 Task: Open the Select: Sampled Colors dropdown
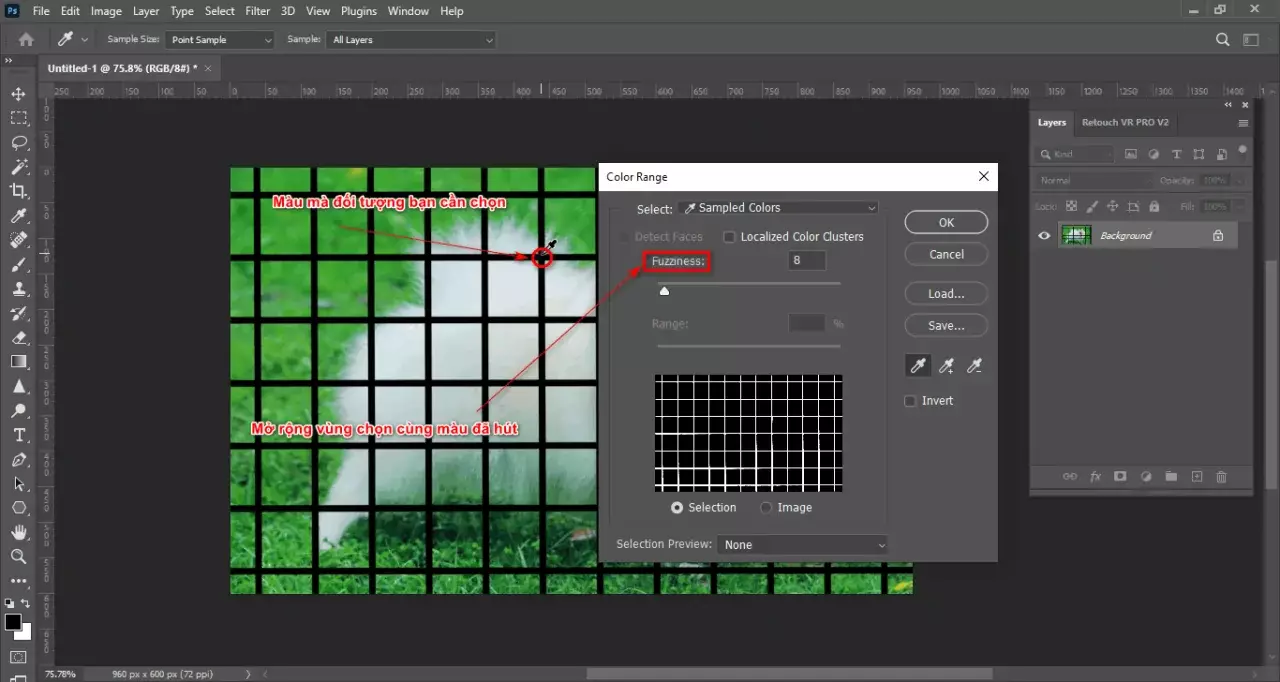click(779, 207)
